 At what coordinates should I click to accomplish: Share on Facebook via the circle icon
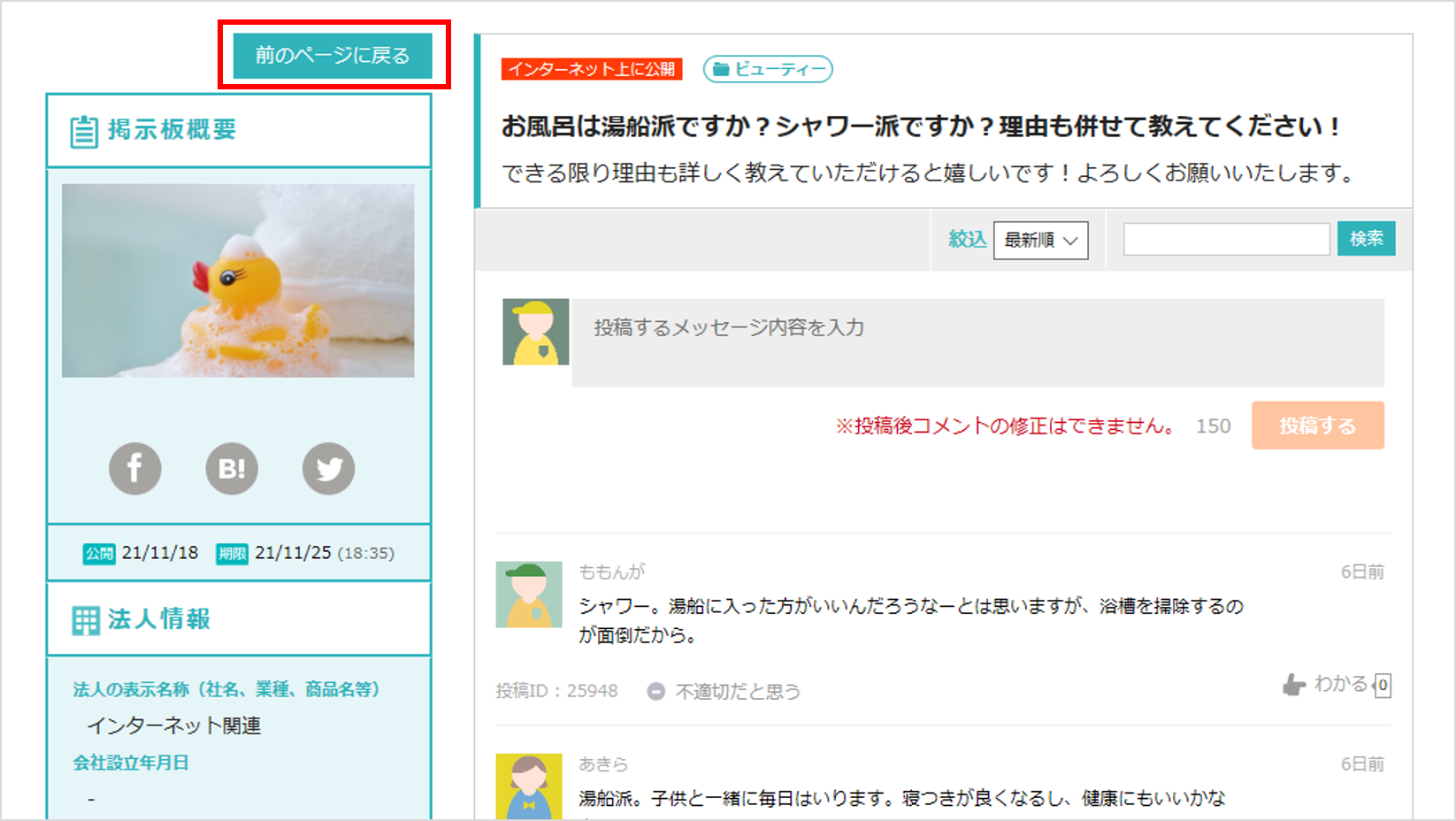[134, 468]
